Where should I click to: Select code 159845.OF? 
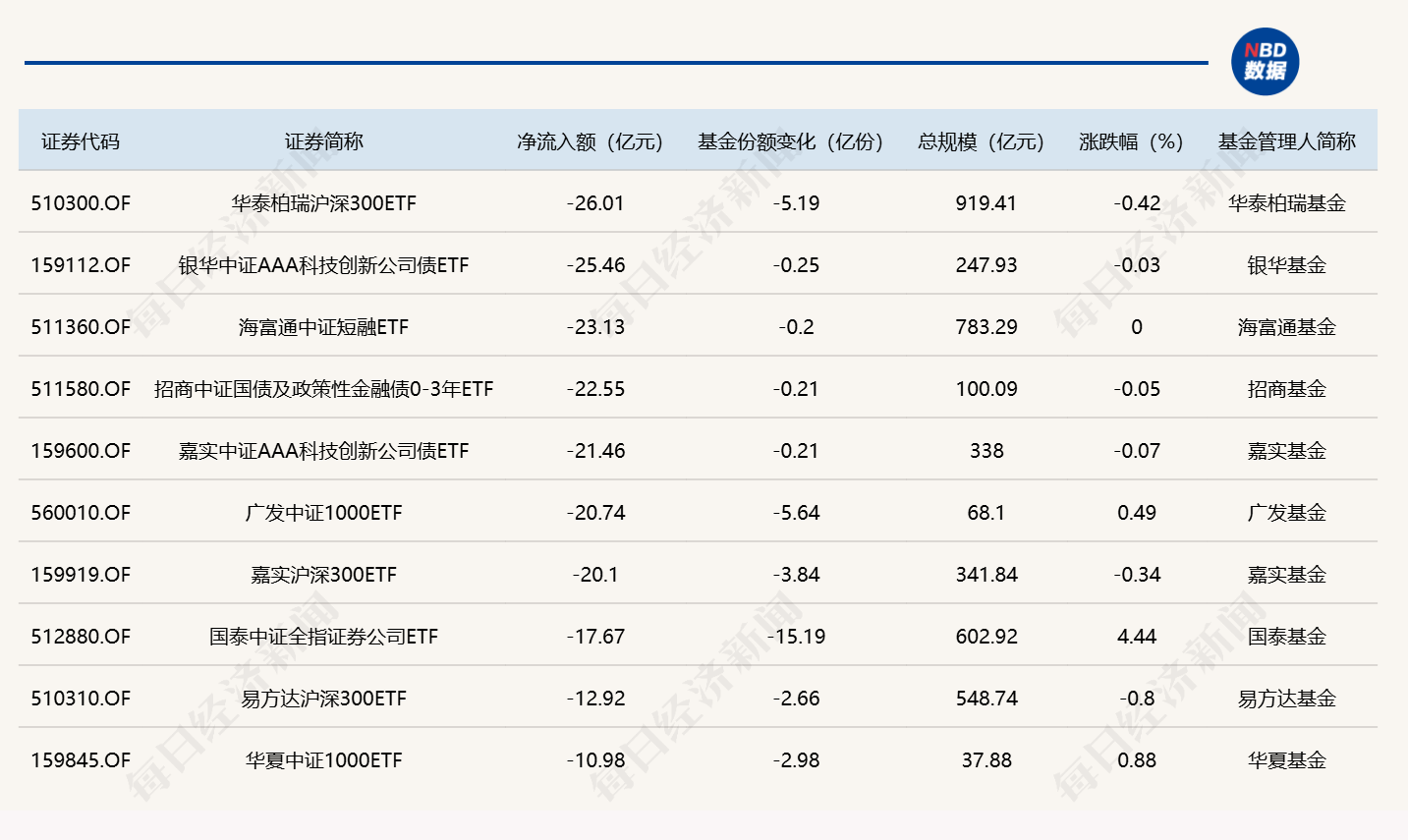pos(81,760)
